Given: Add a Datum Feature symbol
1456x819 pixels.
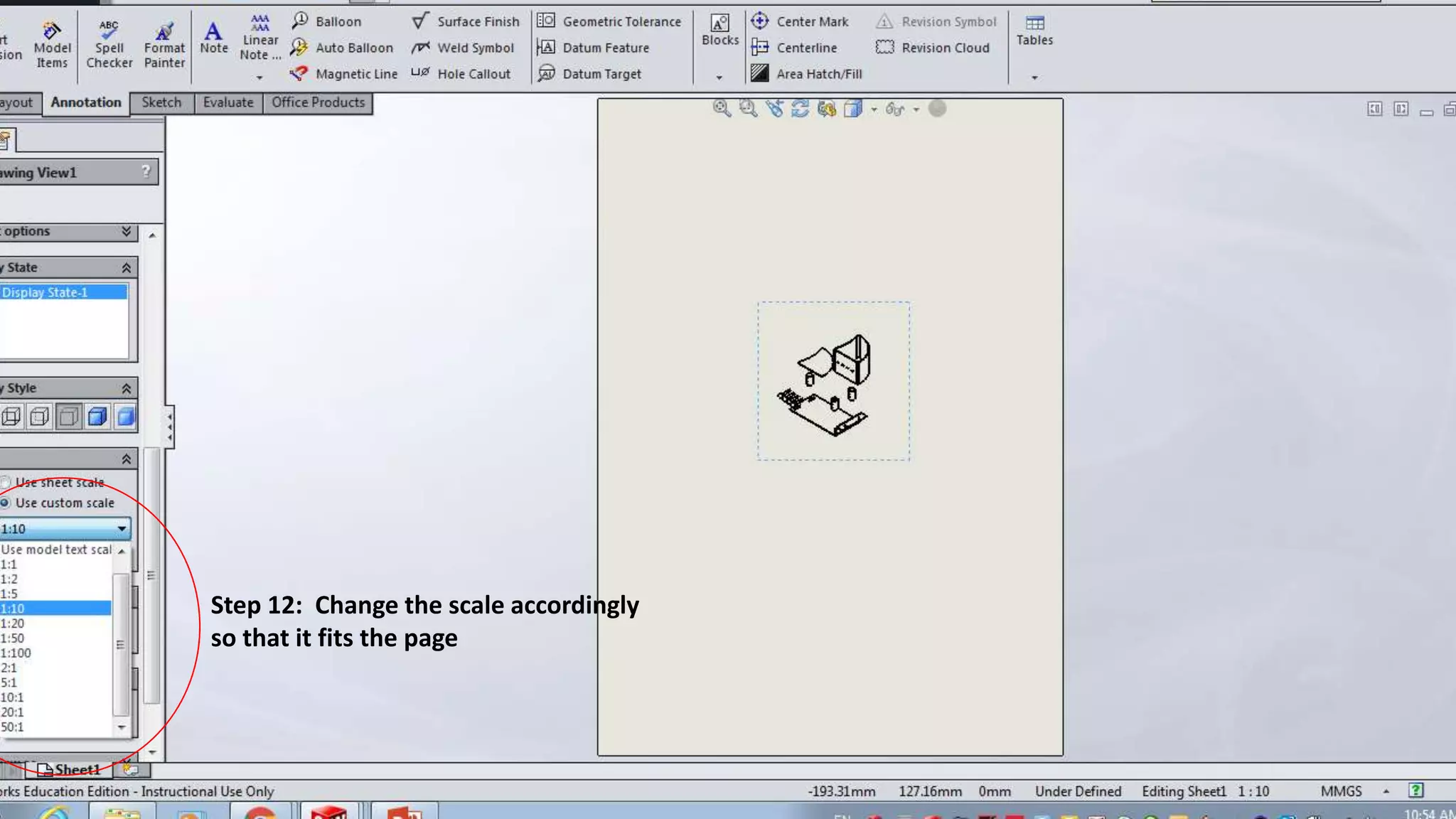Looking at the screenshot, I should tap(593, 48).
